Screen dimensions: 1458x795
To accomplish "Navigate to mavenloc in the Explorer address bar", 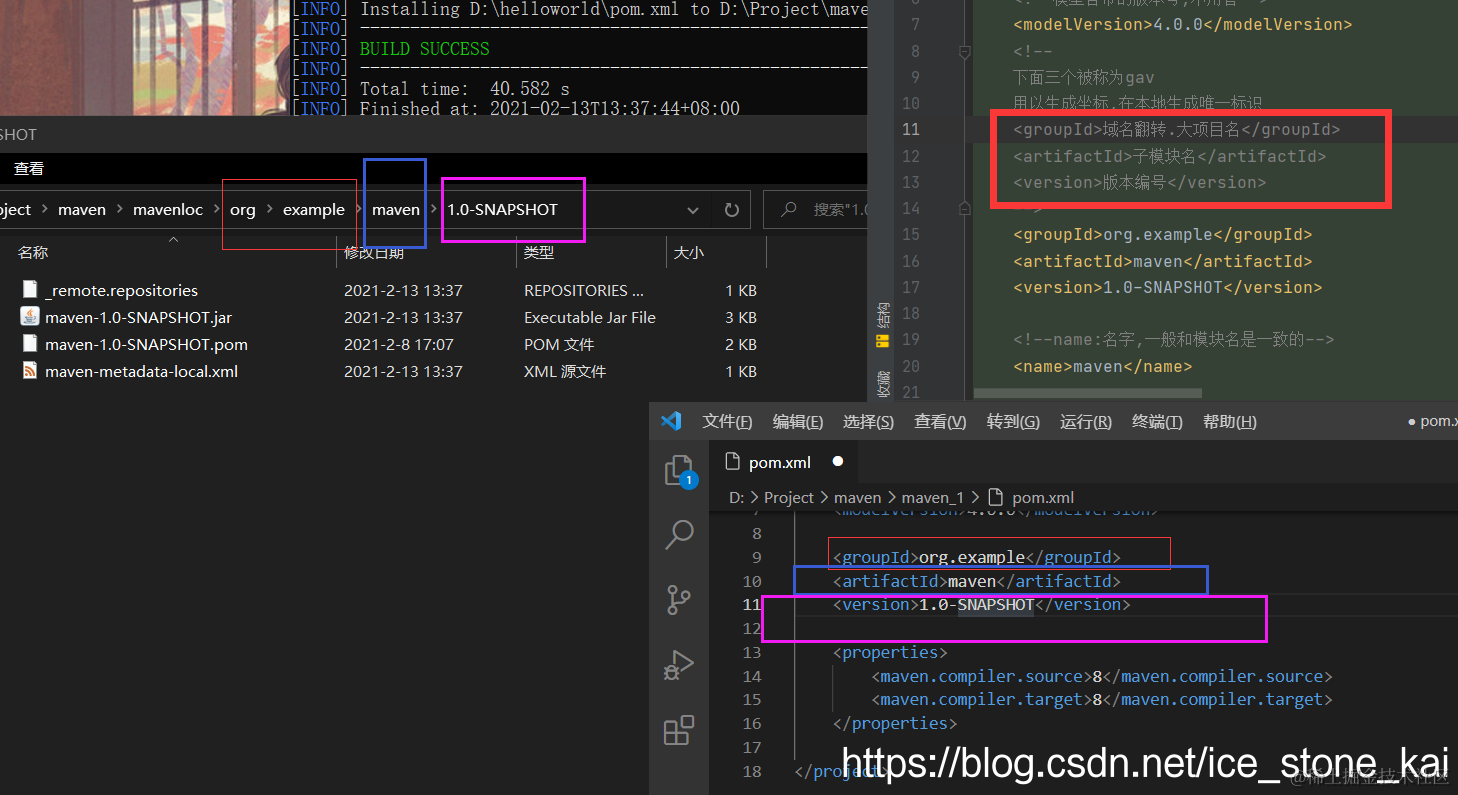I will (x=168, y=210).
